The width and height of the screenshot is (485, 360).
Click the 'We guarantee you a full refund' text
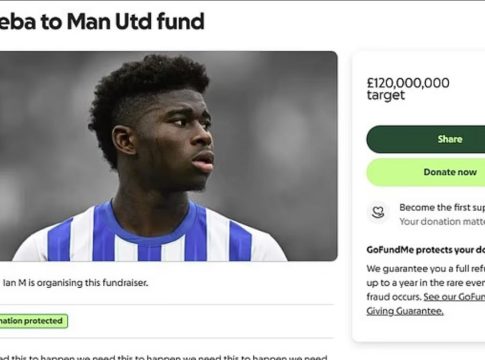(x=426, y=268)
